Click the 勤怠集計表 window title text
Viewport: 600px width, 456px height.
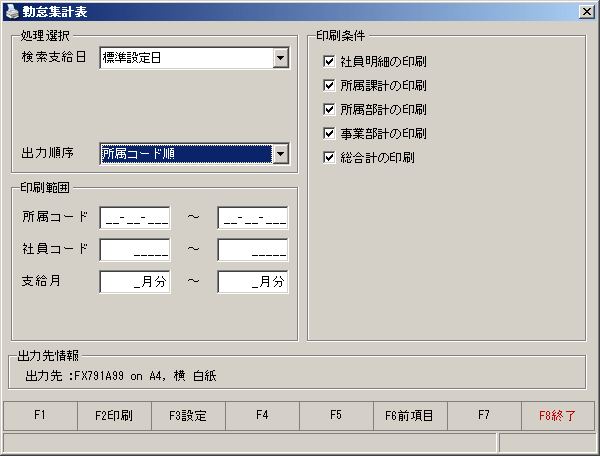coord(55,12)
